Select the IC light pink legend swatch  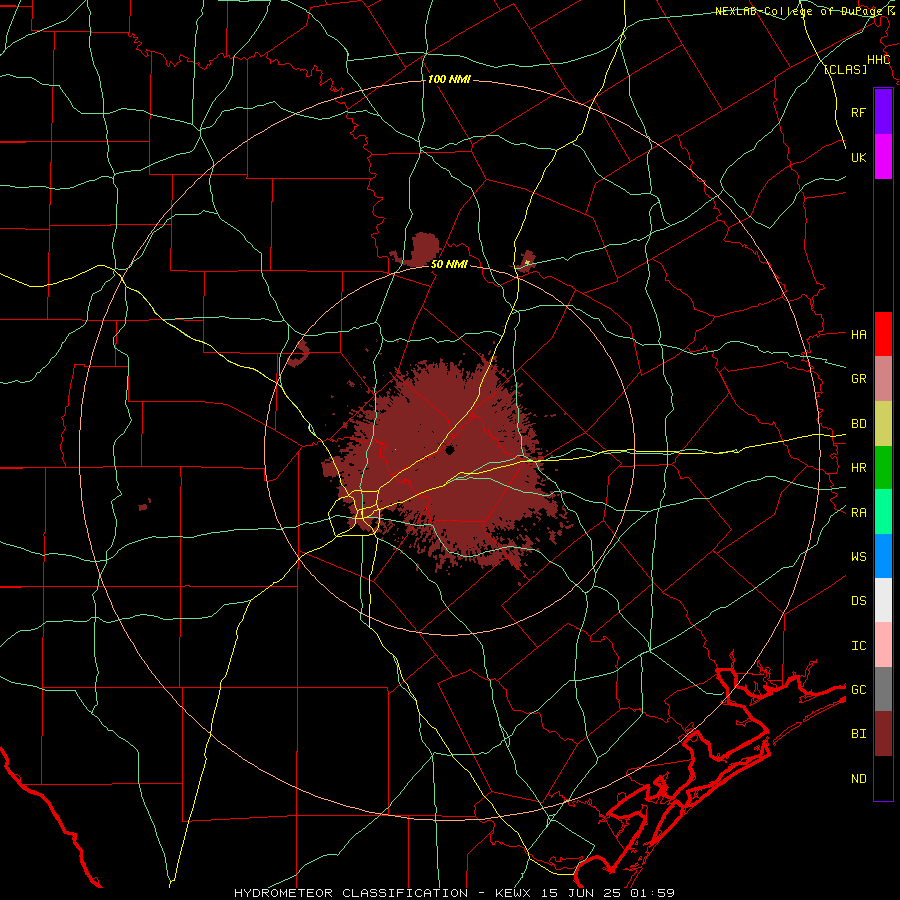883,645
